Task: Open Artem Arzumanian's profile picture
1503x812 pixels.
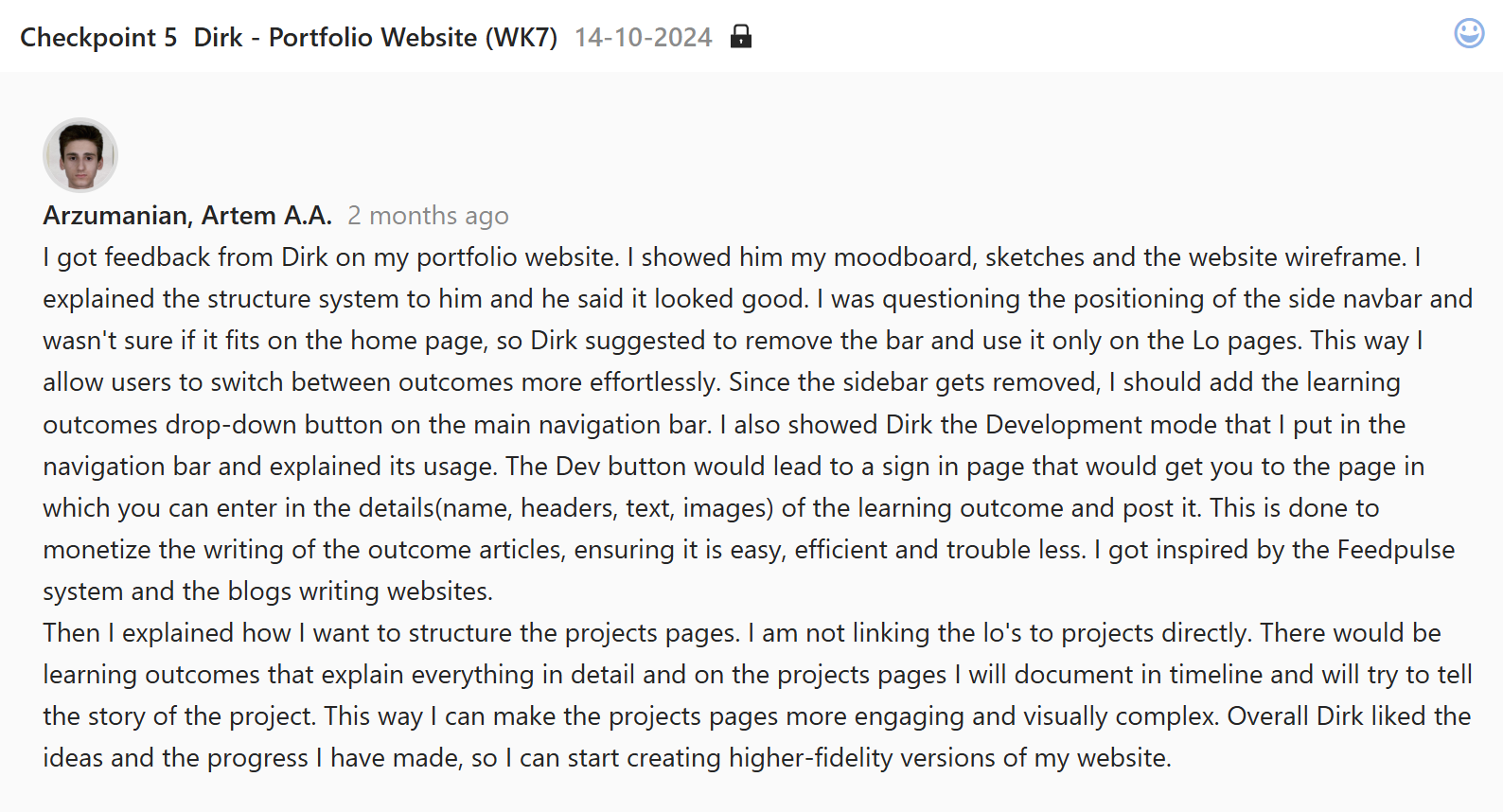Action: pyautogui.click(x=80, y=155)
